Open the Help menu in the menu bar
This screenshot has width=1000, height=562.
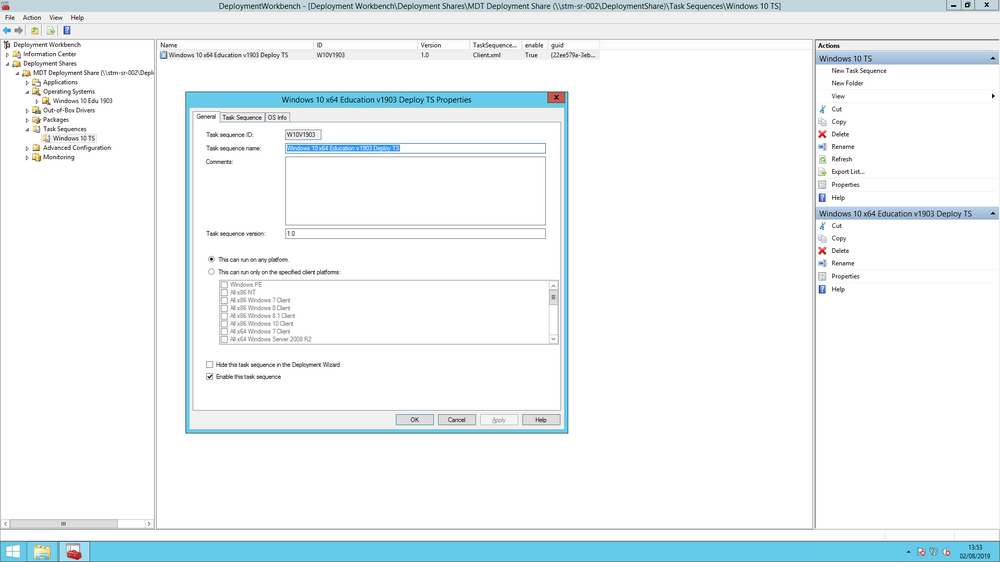point(77,18)
